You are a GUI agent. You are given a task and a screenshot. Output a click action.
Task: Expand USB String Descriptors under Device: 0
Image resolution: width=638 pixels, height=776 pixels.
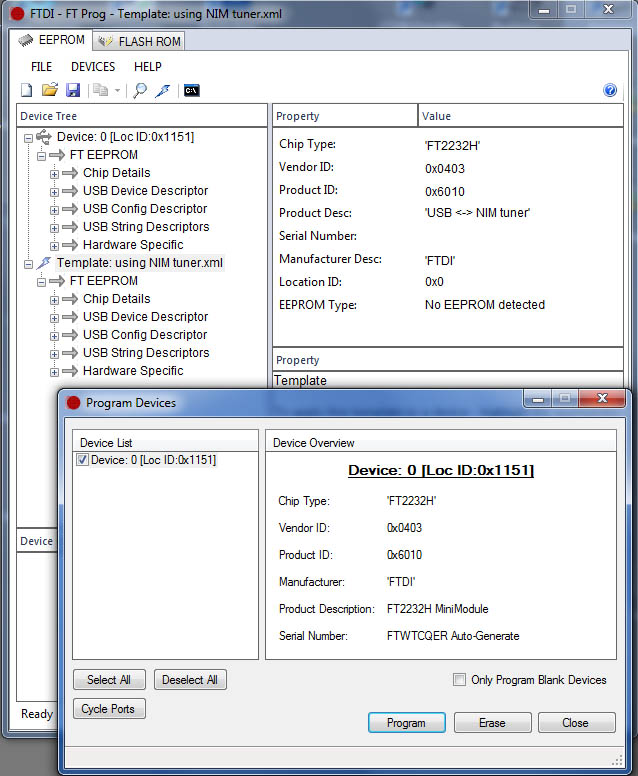tap(54, 228)
